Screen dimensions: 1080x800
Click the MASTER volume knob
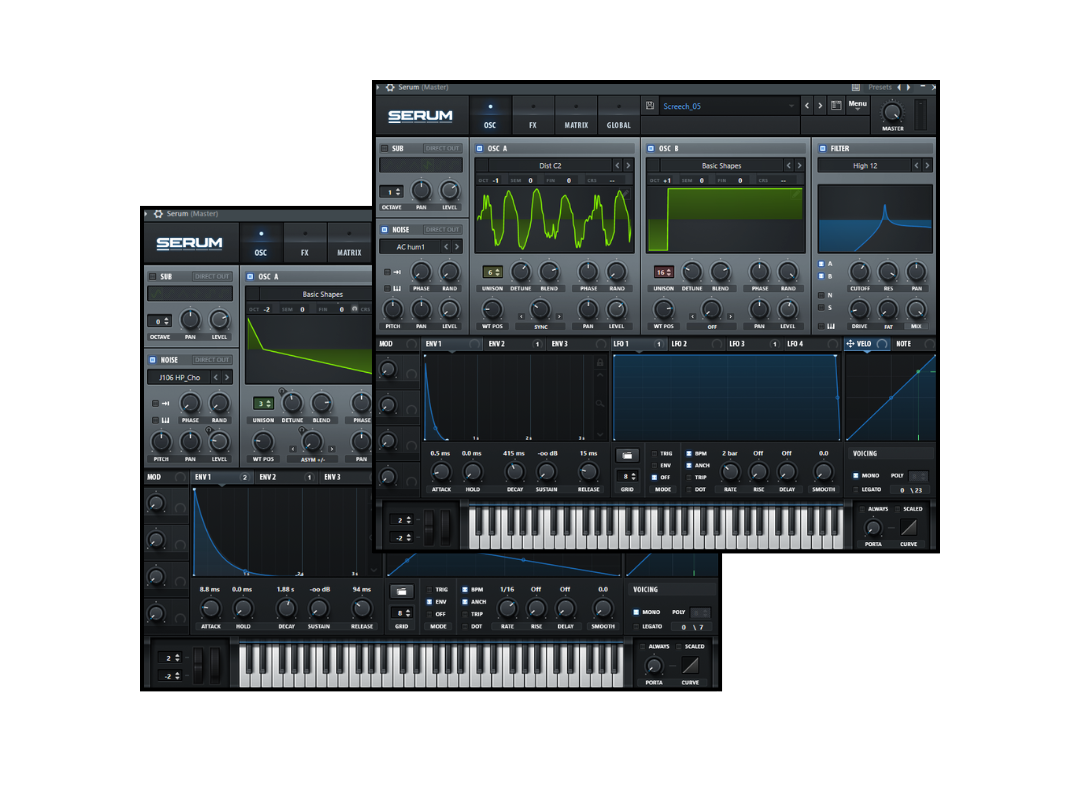pyautogui.click(x=892, y=111)
